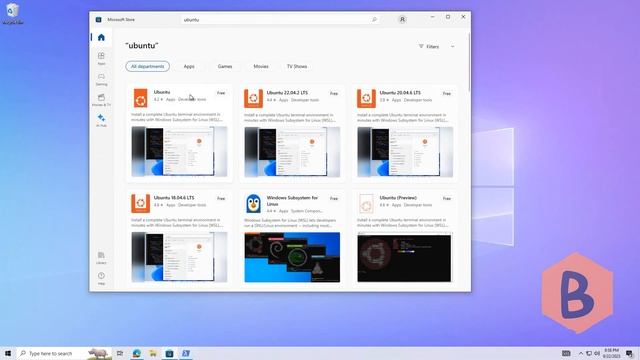
Task: Open the AI Hub sidebar icon
Action: point(101,120)
